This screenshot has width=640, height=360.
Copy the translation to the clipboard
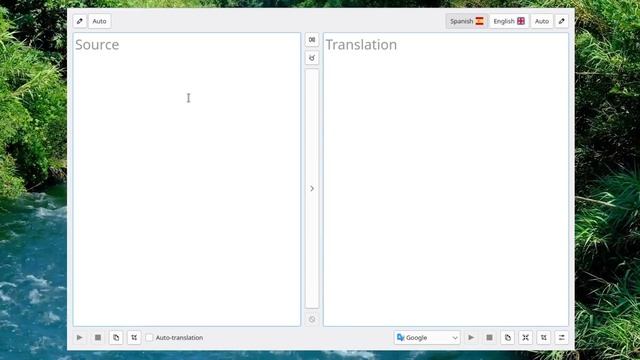pyautogui.click(x=507, y=338)
